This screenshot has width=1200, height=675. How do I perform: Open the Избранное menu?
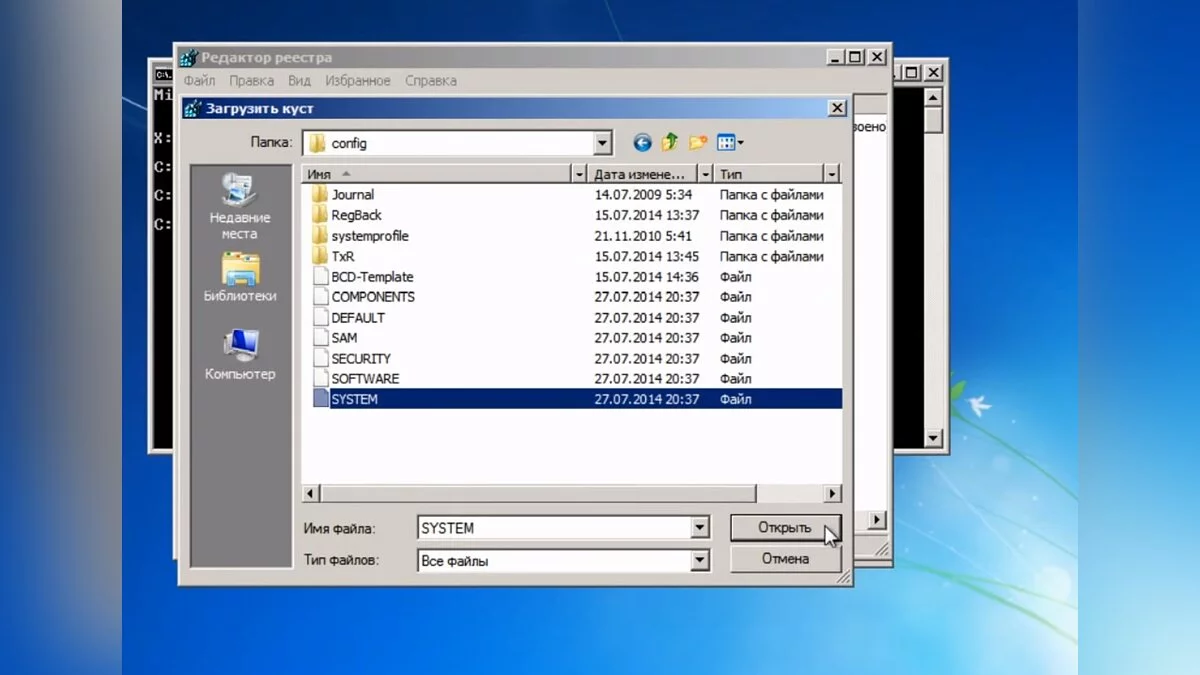click(x=359, y=80)
